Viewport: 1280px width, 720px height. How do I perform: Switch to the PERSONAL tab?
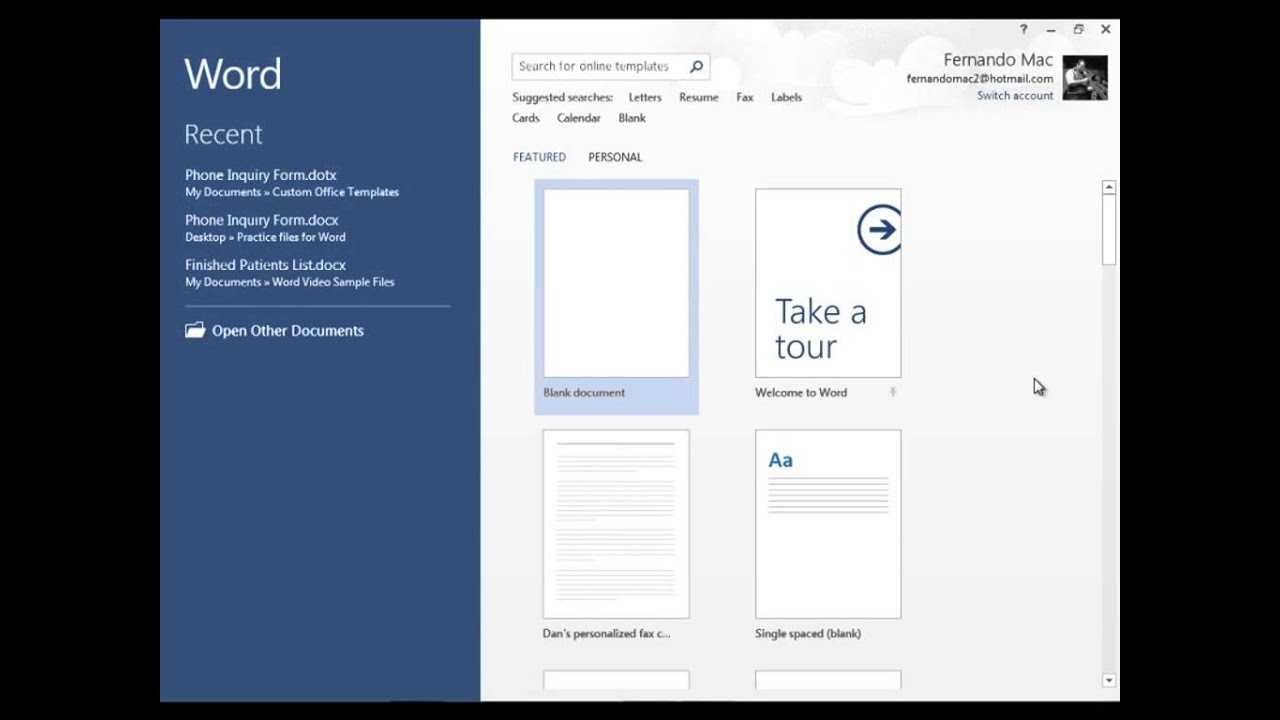615,157
